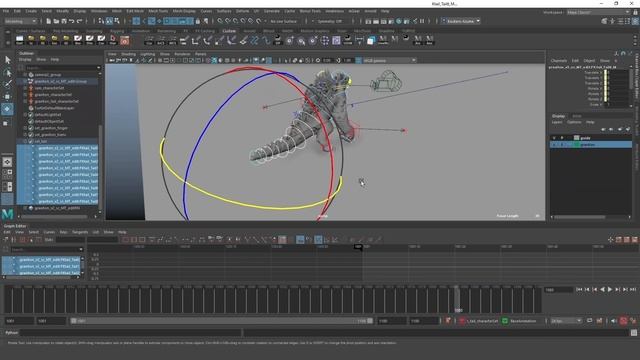Open the sRGB gamma view transform dropdown
Viewport: 640px width, 360px height.
click(x=389, y=60)
